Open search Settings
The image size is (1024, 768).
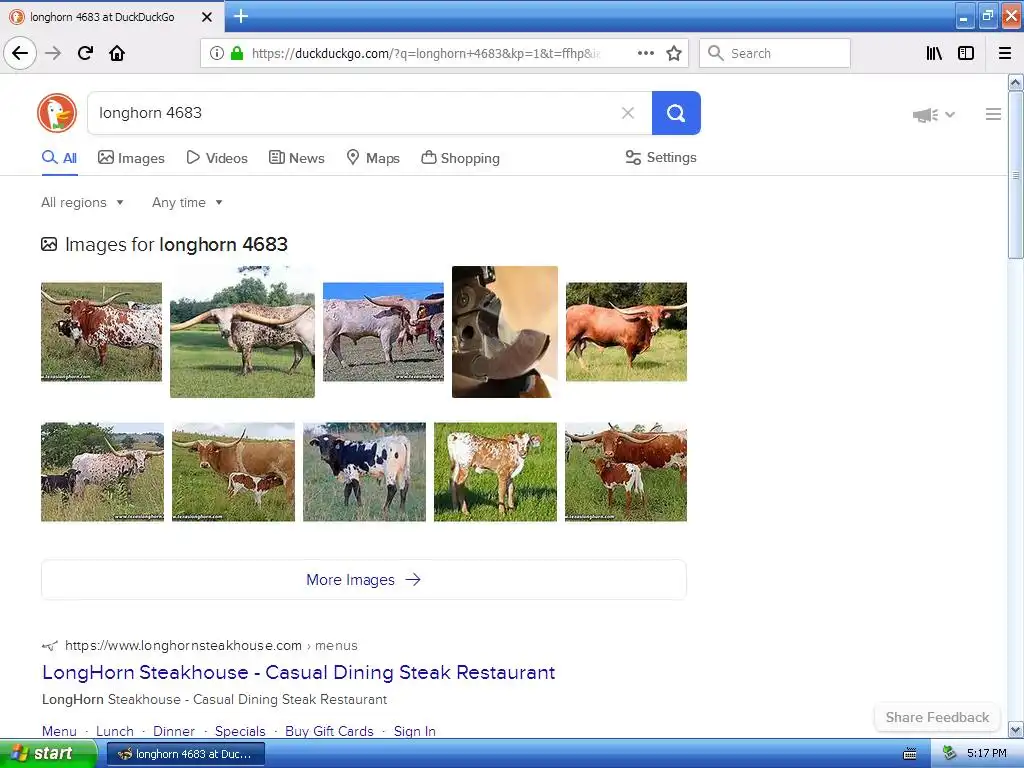[661, 157]
